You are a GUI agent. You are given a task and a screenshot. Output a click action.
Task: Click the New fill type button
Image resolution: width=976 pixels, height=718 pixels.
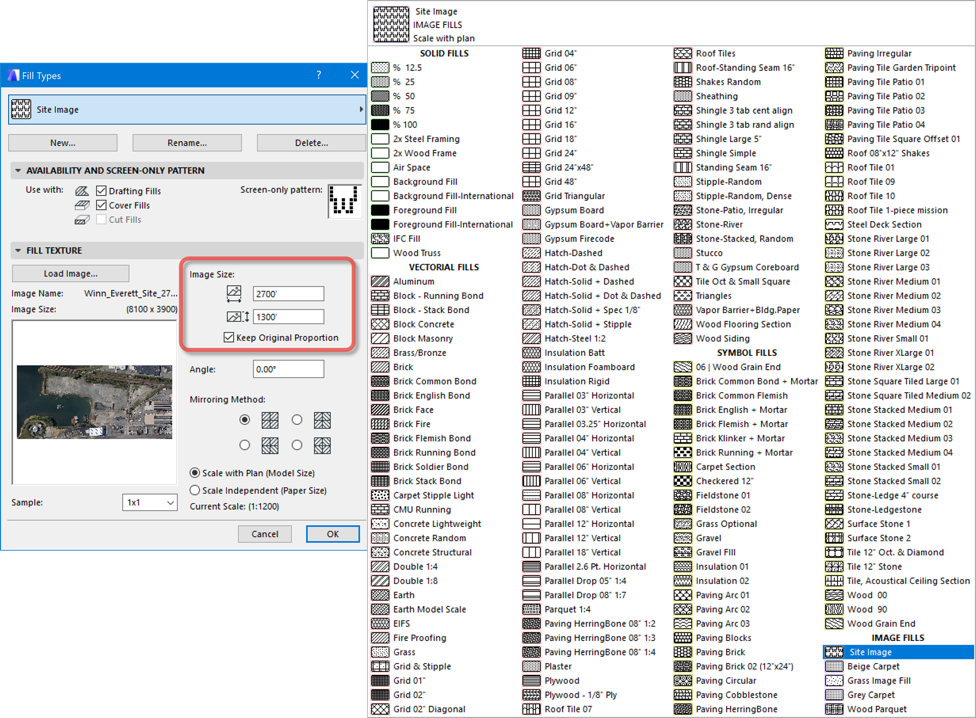click(62, 142)
